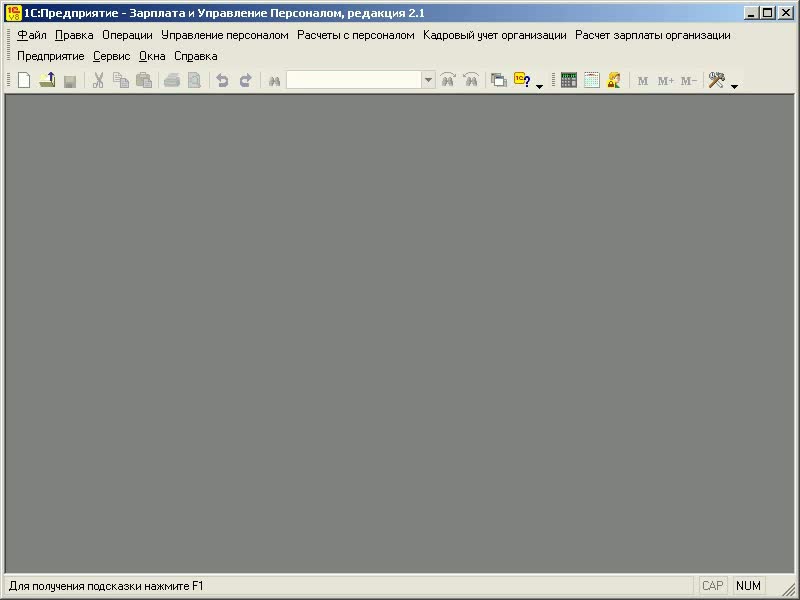Open the Сервис menu
The image size is (800, 600).
[111, 56]
